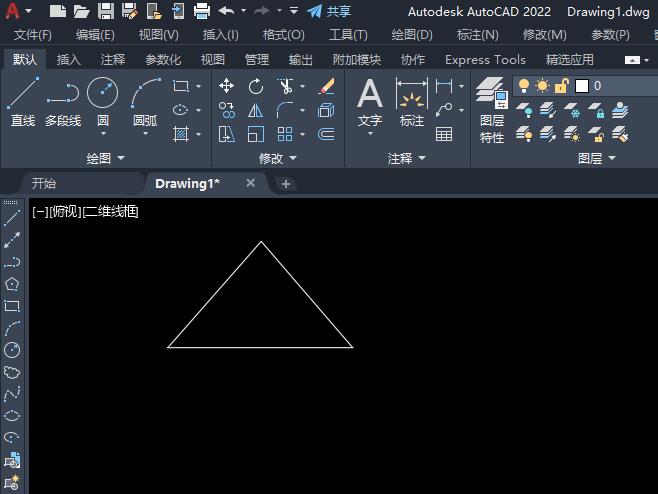
Task: Click the Undo arrow icon
Action: (227, 11)
